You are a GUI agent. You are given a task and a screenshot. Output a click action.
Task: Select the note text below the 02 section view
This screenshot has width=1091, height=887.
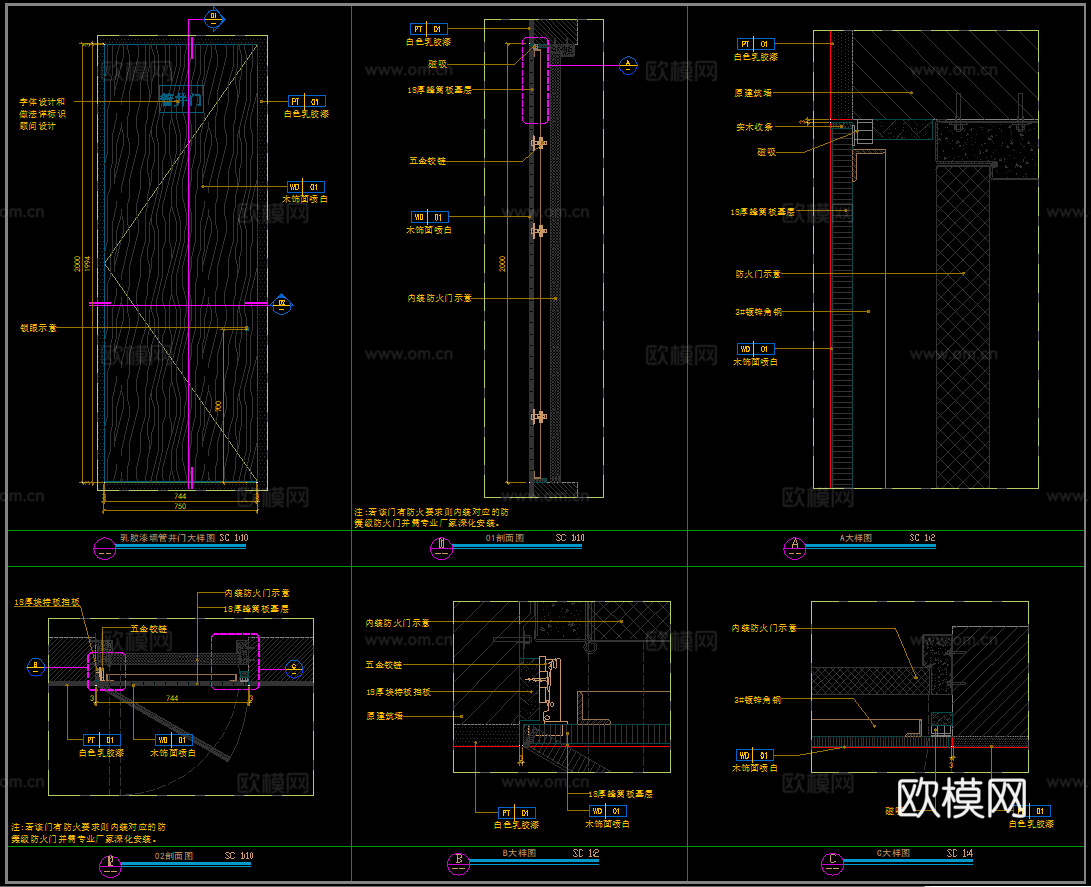coord(88,833)
